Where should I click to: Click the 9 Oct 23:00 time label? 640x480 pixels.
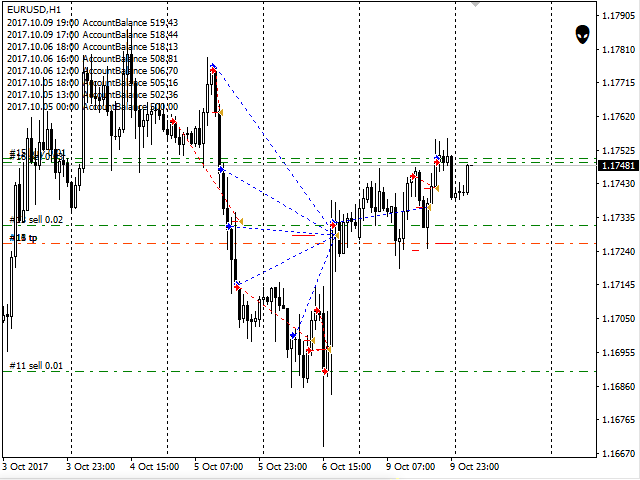[475, 466]
